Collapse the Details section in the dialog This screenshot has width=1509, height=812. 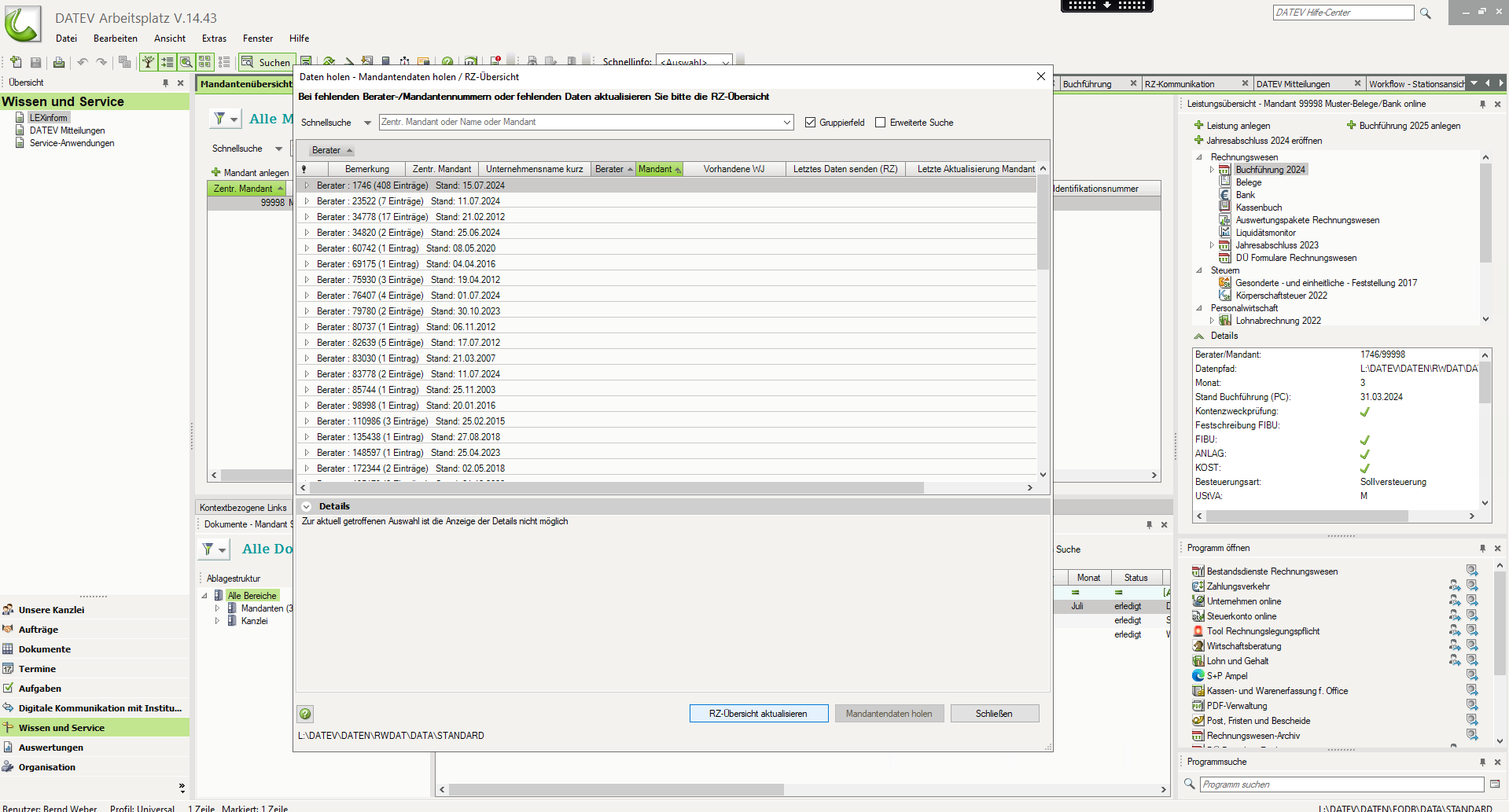[307, 506]
